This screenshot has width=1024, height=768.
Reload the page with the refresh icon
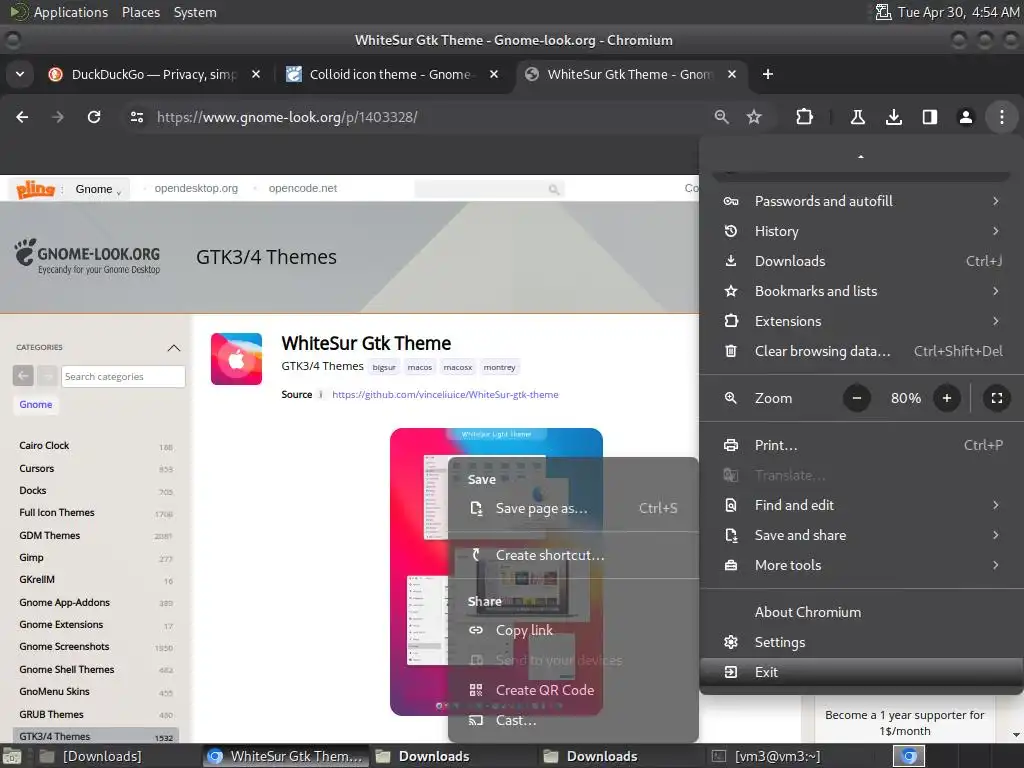tap(94, 117)
